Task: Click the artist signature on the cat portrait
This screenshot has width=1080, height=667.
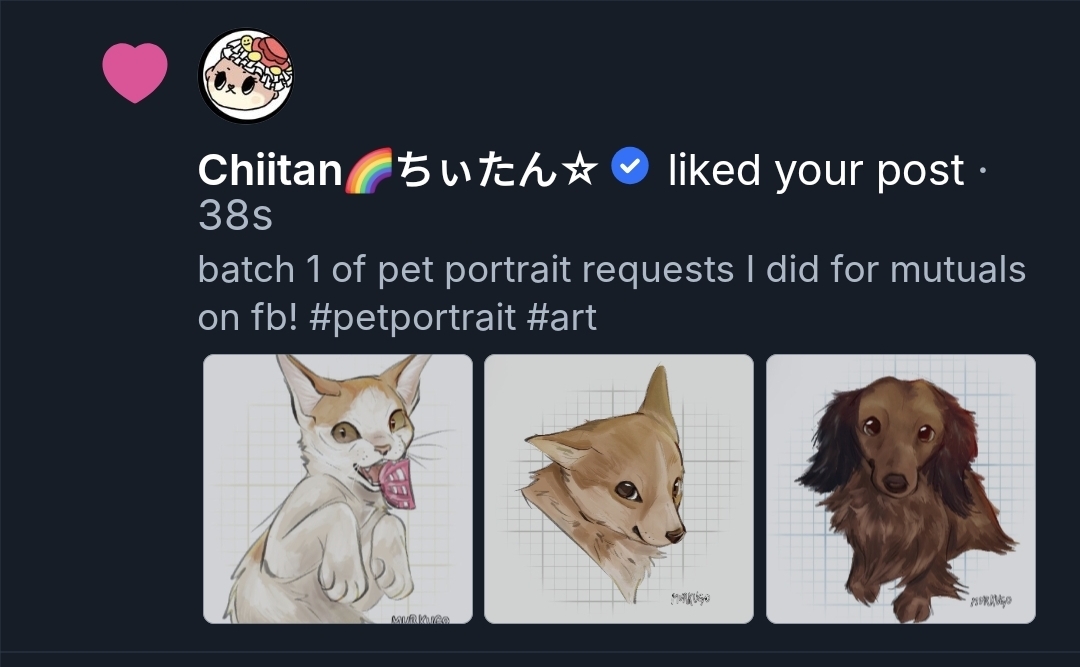Action: [x=420, y=618]
